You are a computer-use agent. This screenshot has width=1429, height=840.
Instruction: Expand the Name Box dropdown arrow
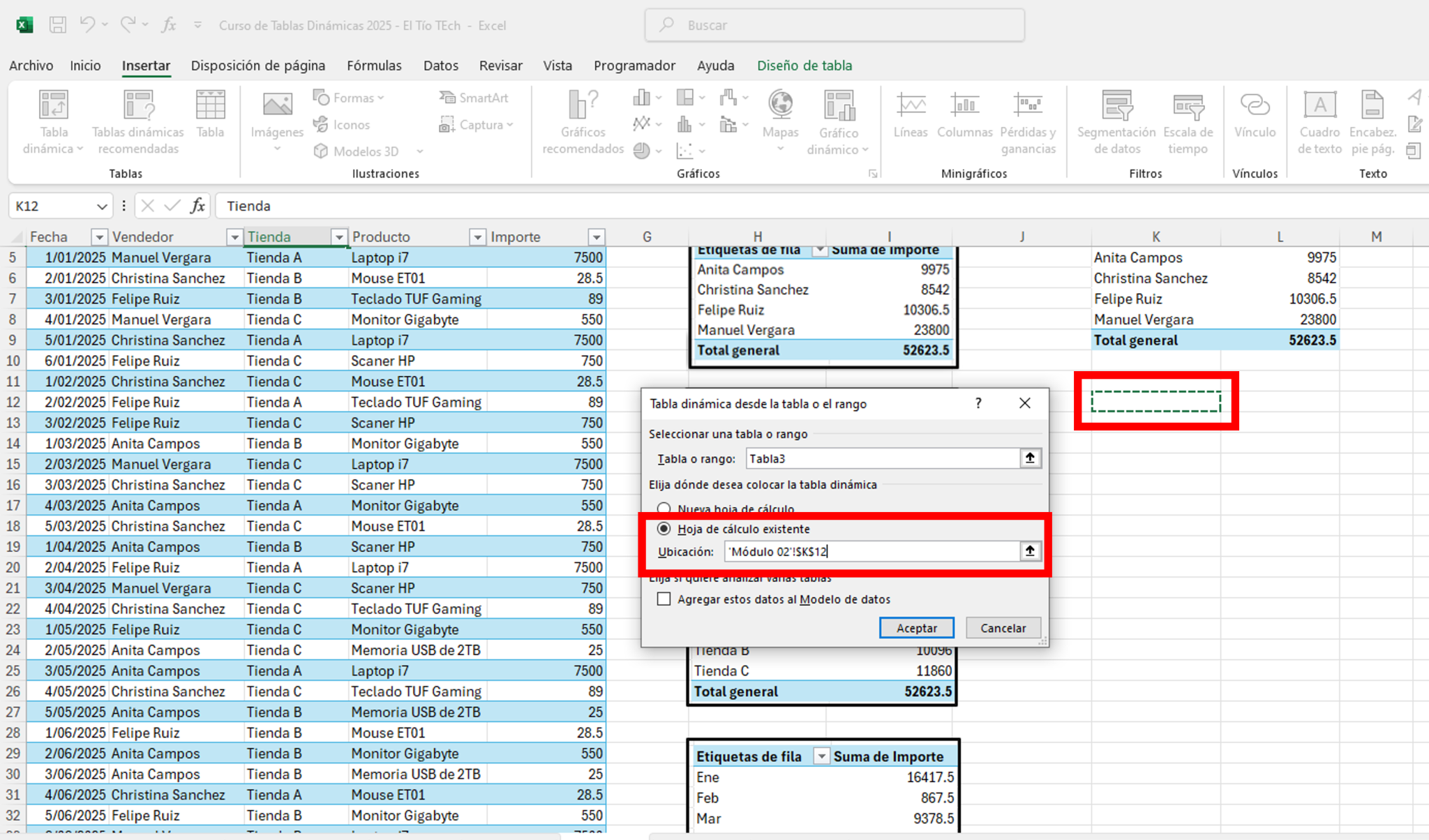102,207
